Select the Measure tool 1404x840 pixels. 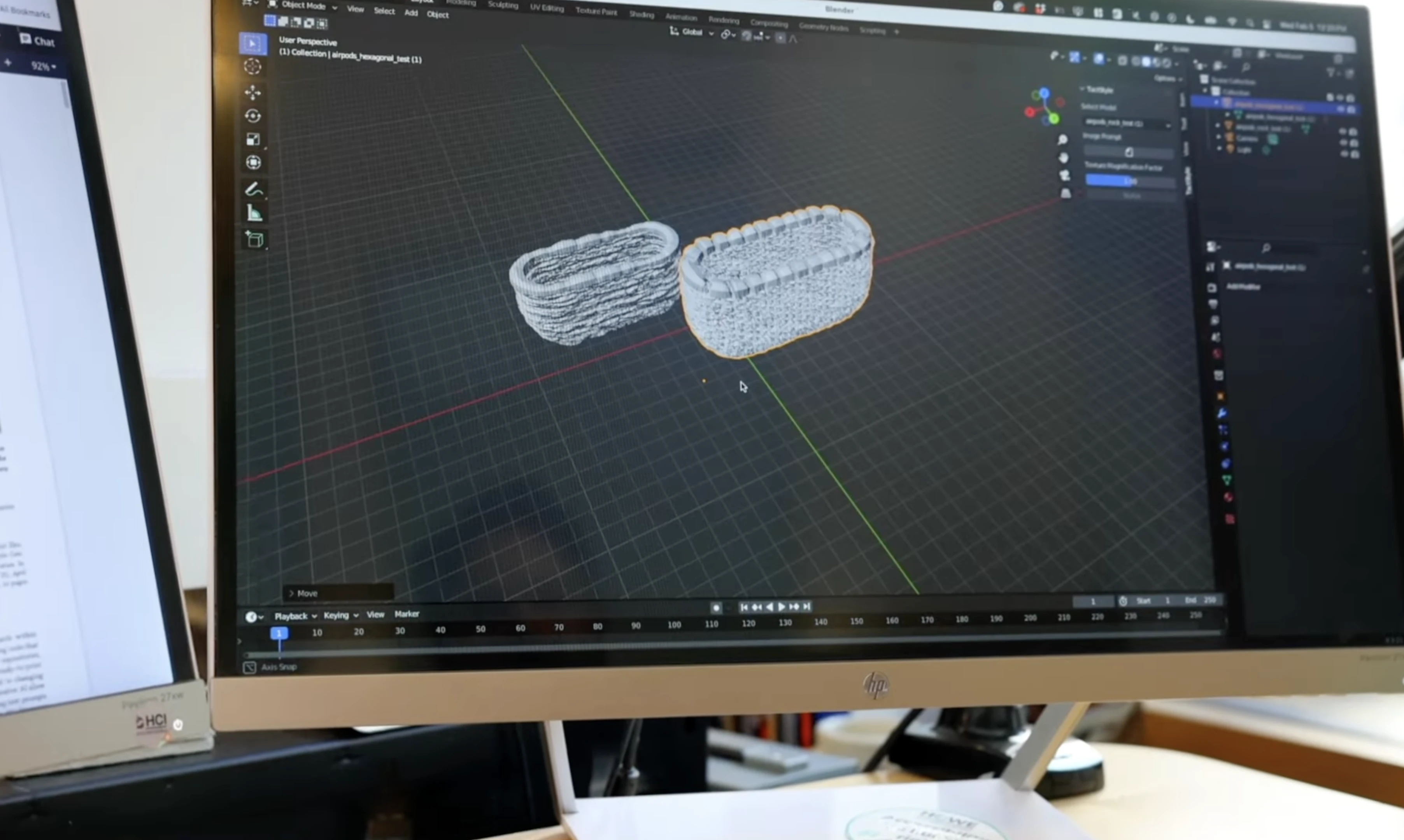[255, 213]
